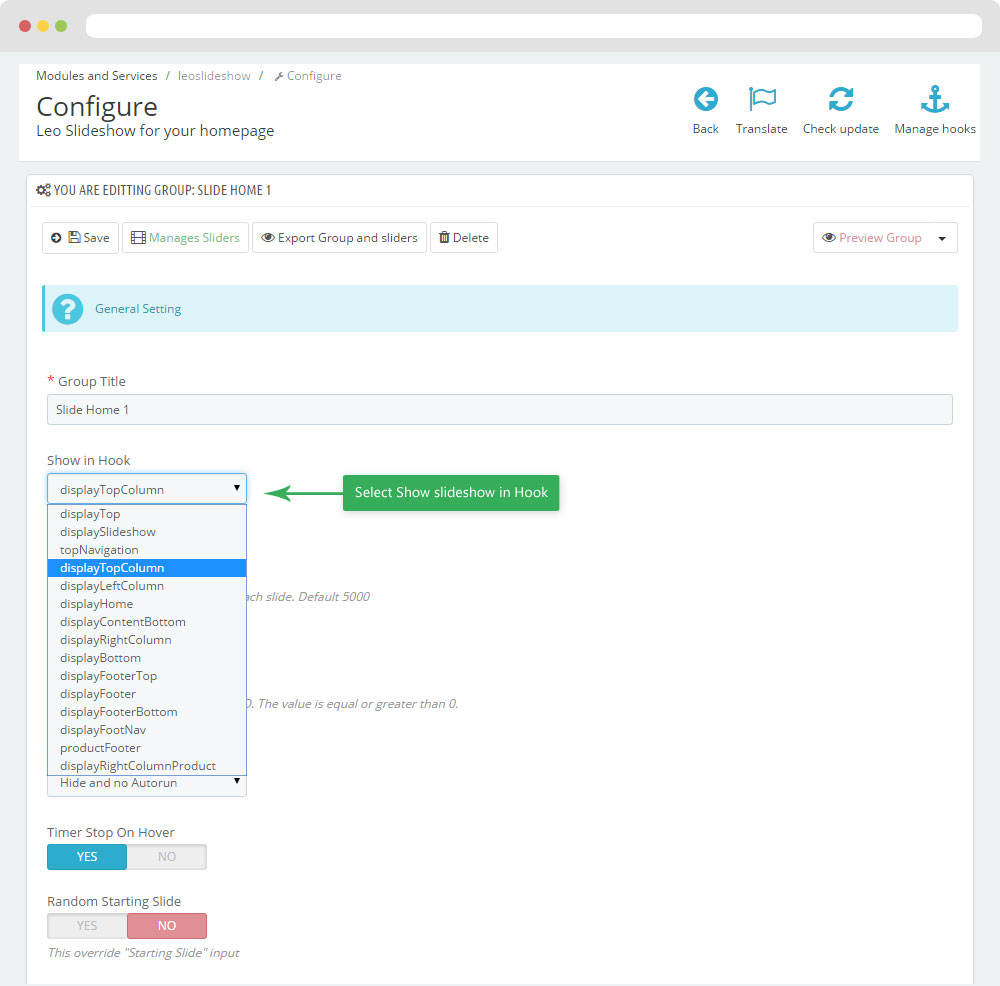
Task: Click the Group Title input field
Action: (x=499, y=410)
